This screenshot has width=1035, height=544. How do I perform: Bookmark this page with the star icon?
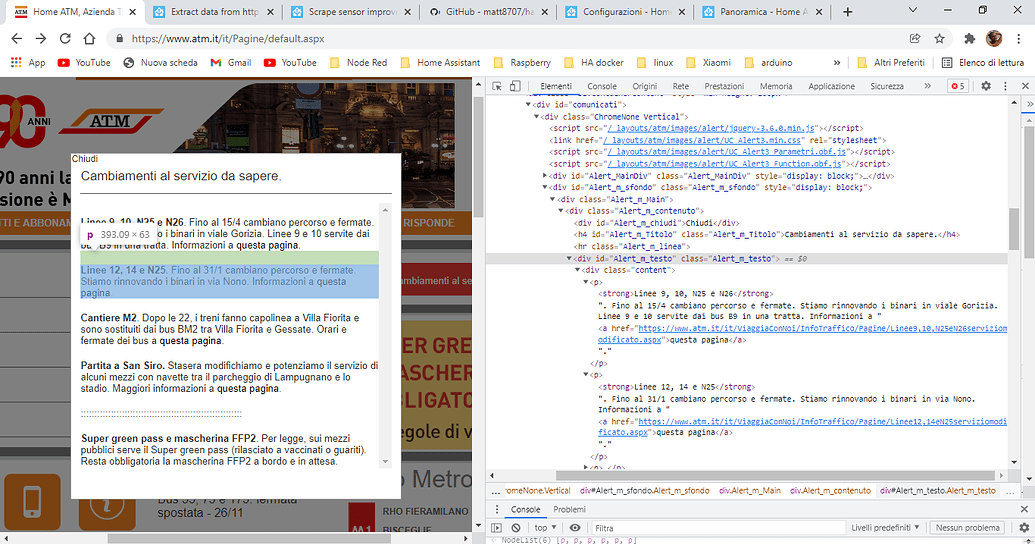(x=939, y=38)
